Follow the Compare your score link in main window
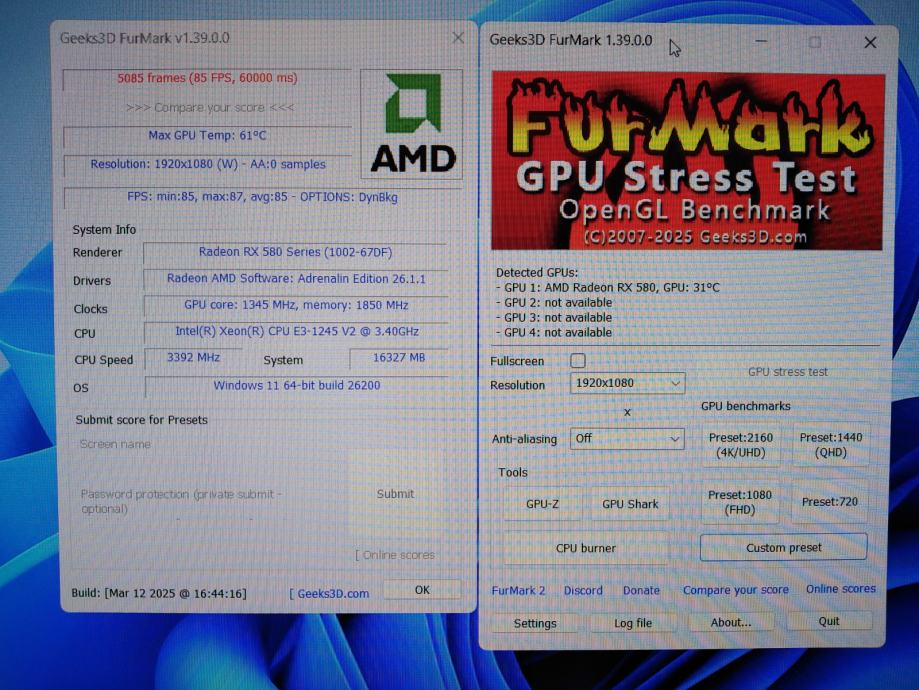919x690 pixels. [x=736, y=590]
